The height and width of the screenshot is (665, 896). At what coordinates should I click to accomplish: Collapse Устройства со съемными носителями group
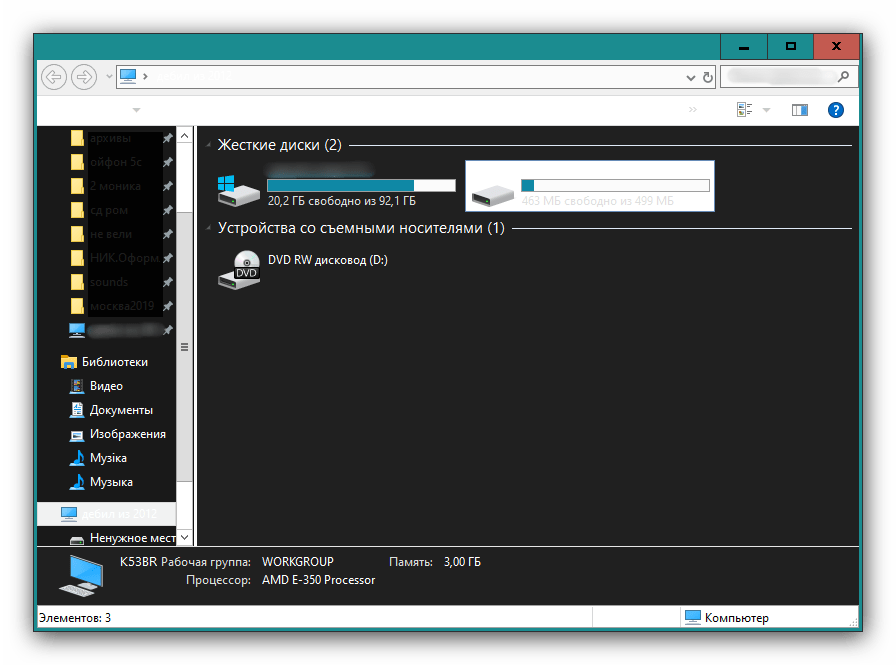tap(209, 229)
